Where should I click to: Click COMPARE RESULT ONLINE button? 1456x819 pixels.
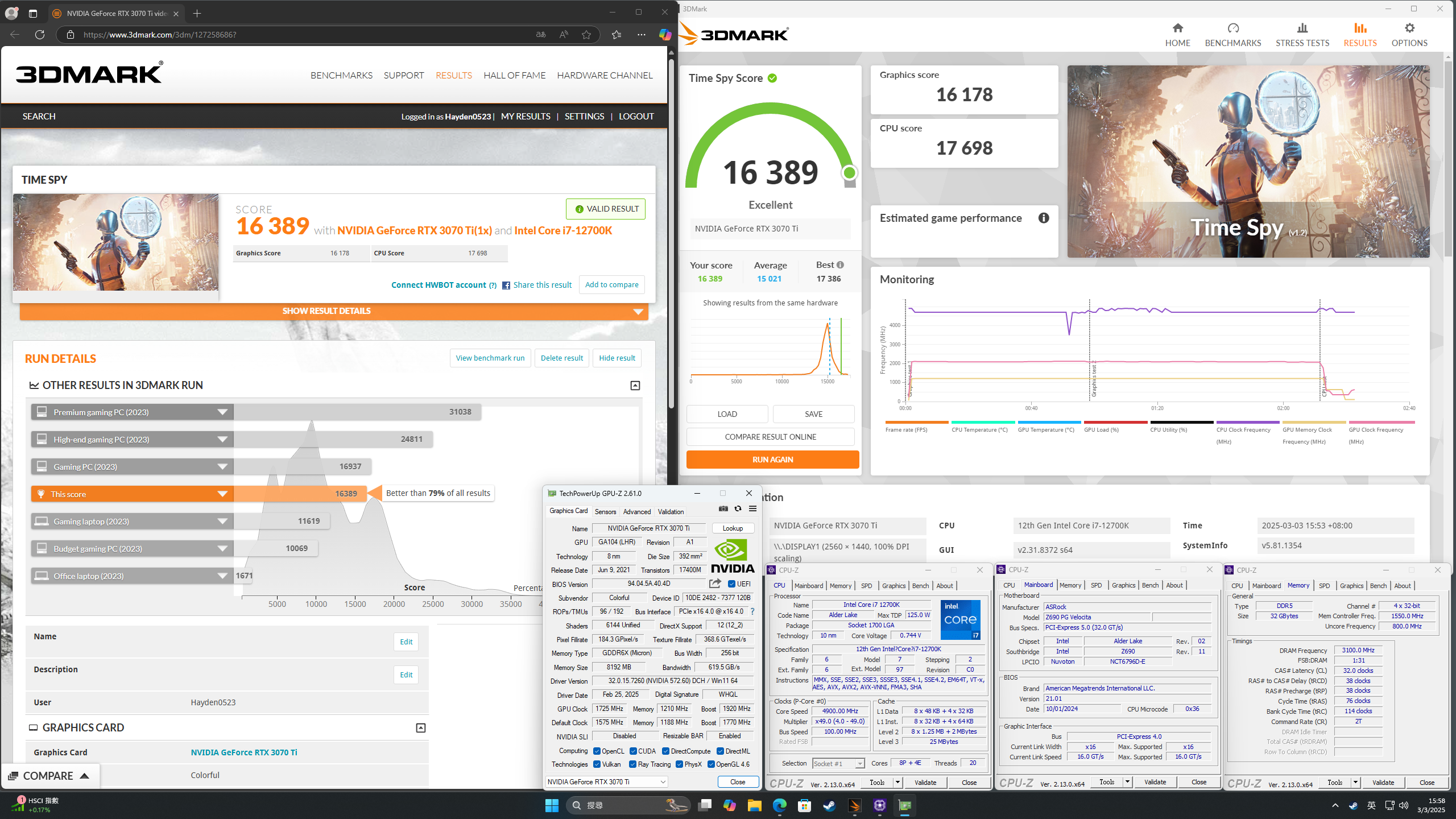click(770, 437)
